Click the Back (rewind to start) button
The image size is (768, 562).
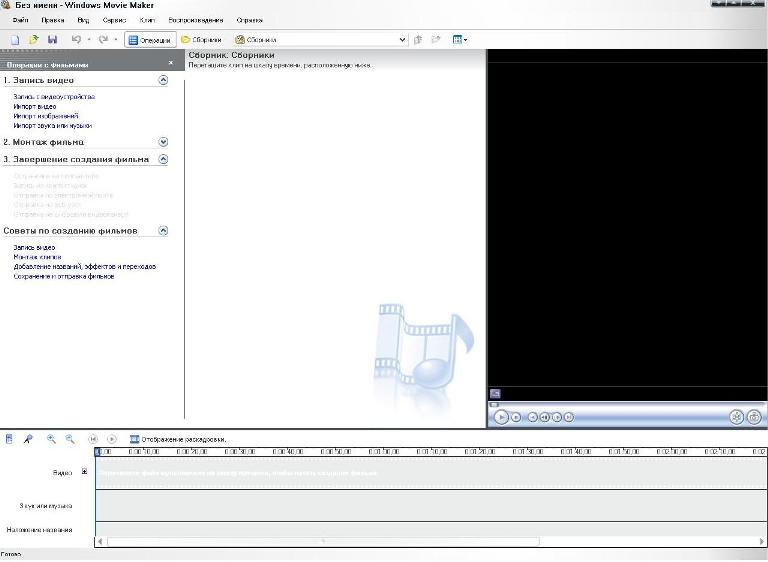click(532, 417)
